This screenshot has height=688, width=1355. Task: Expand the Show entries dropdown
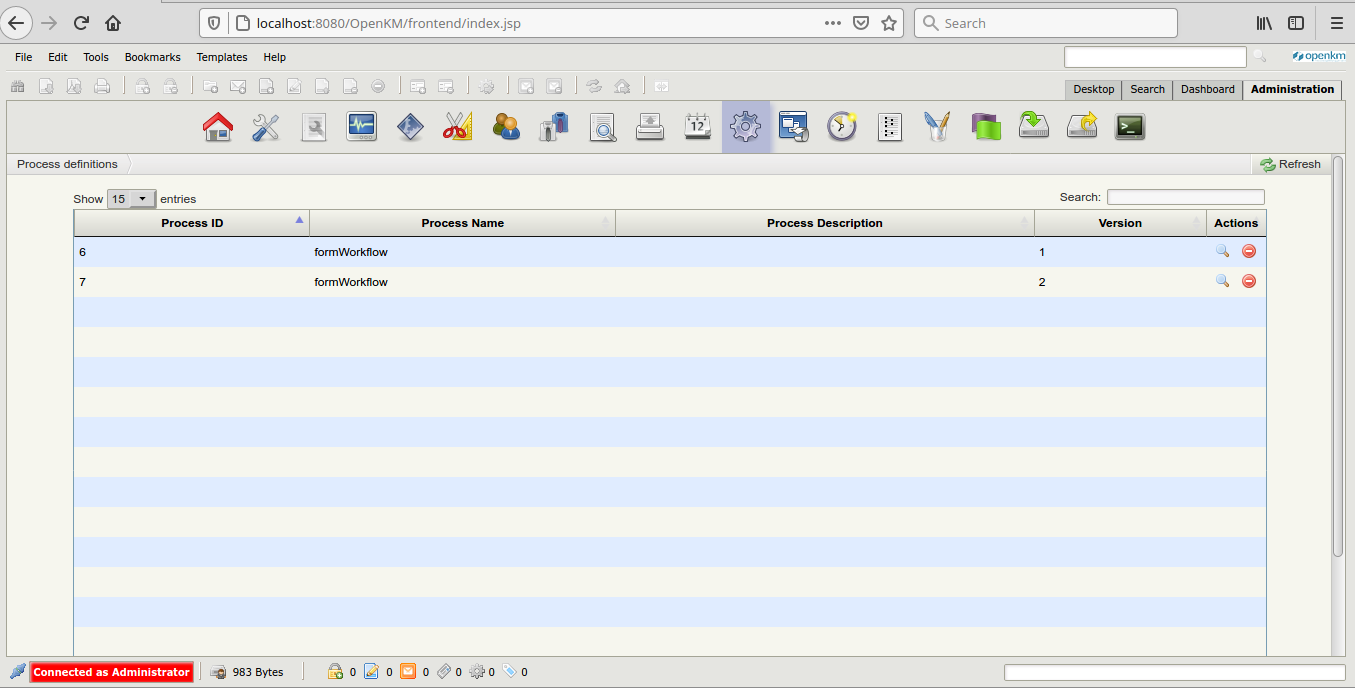[131, 199]
